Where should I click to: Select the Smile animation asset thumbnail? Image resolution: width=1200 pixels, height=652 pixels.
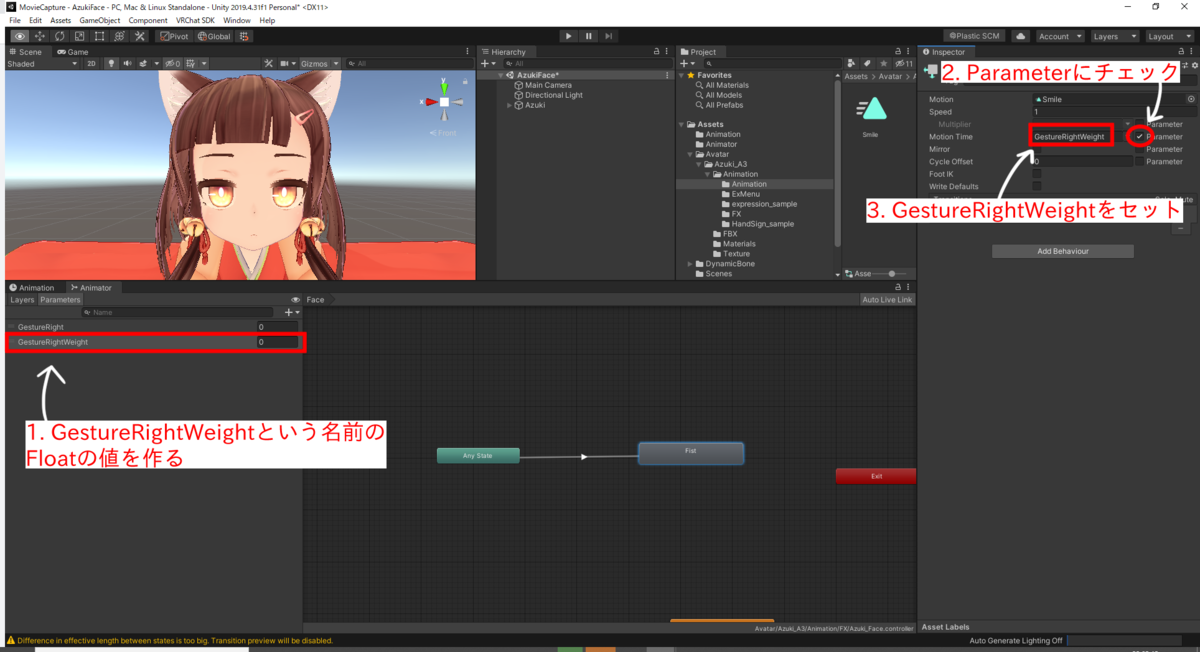pyautogui.click(x=870, y=110)
